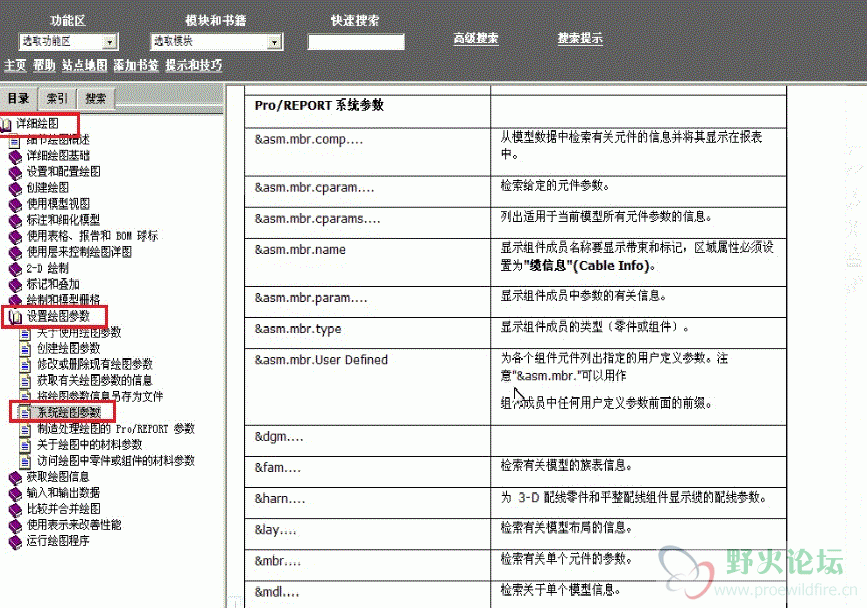Screen dimensions: 867x608
Task: Open the 选取功能区 dropdown arrow
Action: pos(109,42)
